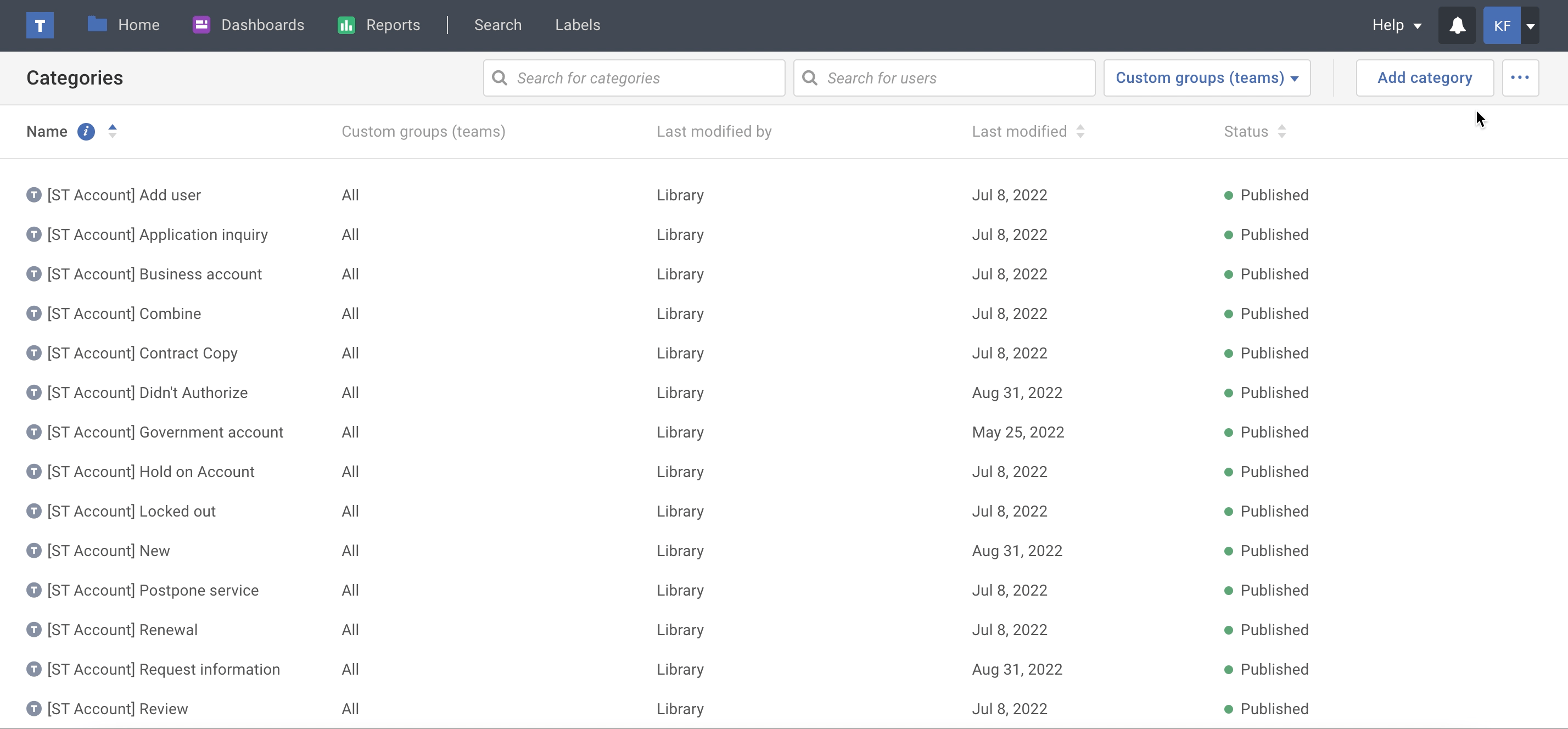The height and width of the screenshot is (729, 1568).
Task: Click the Home folder icon
Action: tap(97, 24)
